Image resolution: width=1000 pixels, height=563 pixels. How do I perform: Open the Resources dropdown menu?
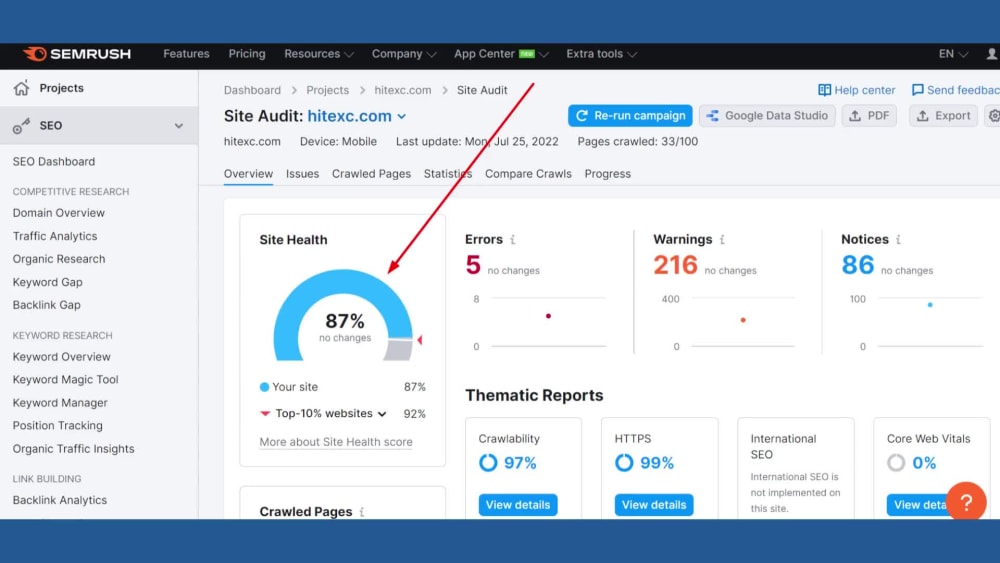(x=318, y=54)
